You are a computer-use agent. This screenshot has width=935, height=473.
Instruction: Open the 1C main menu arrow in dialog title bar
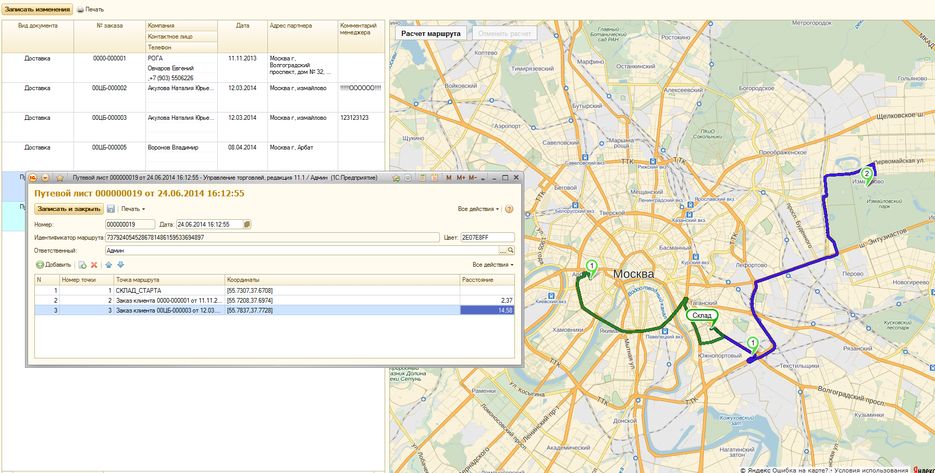pos(45,178)
